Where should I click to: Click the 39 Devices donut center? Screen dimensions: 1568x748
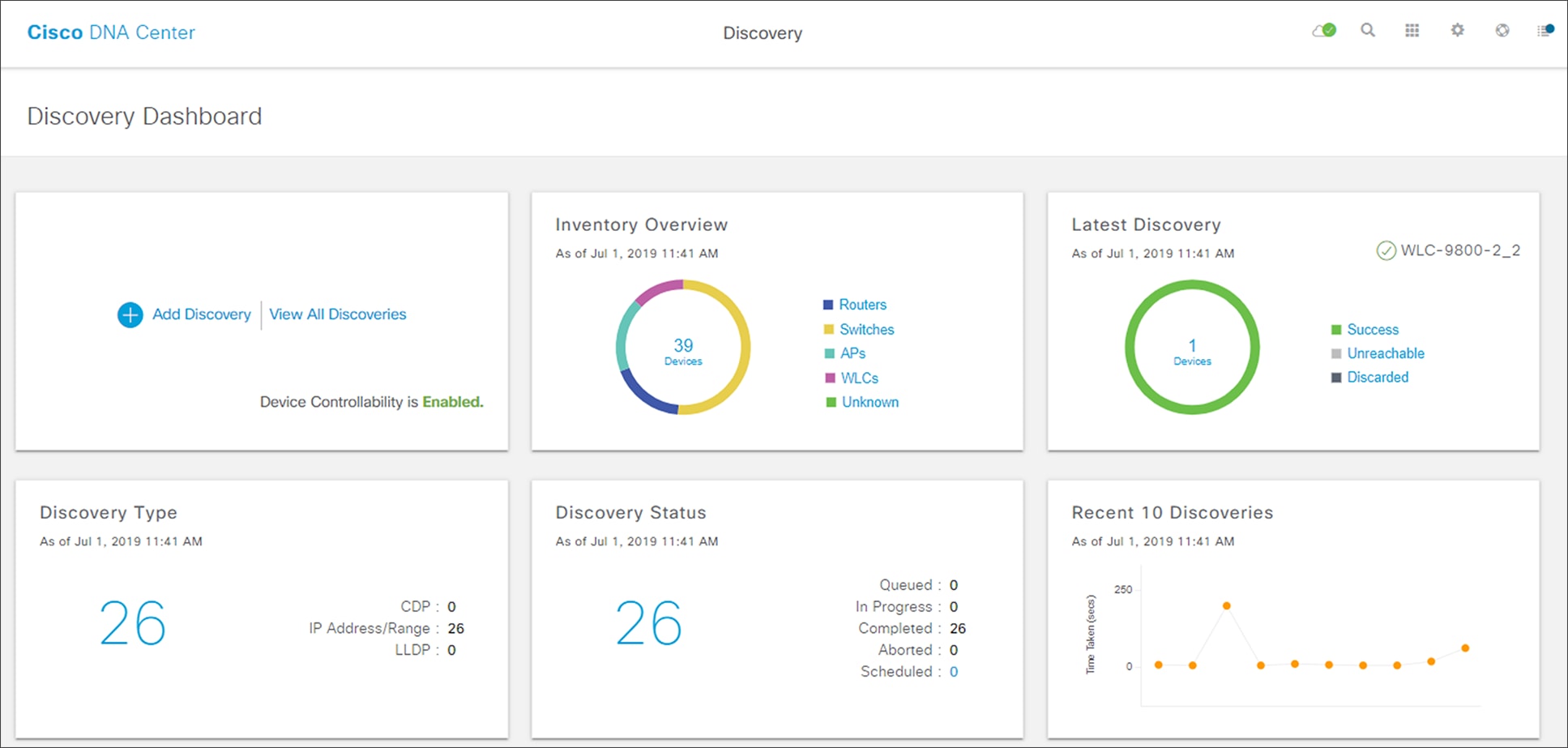[683, 352]
